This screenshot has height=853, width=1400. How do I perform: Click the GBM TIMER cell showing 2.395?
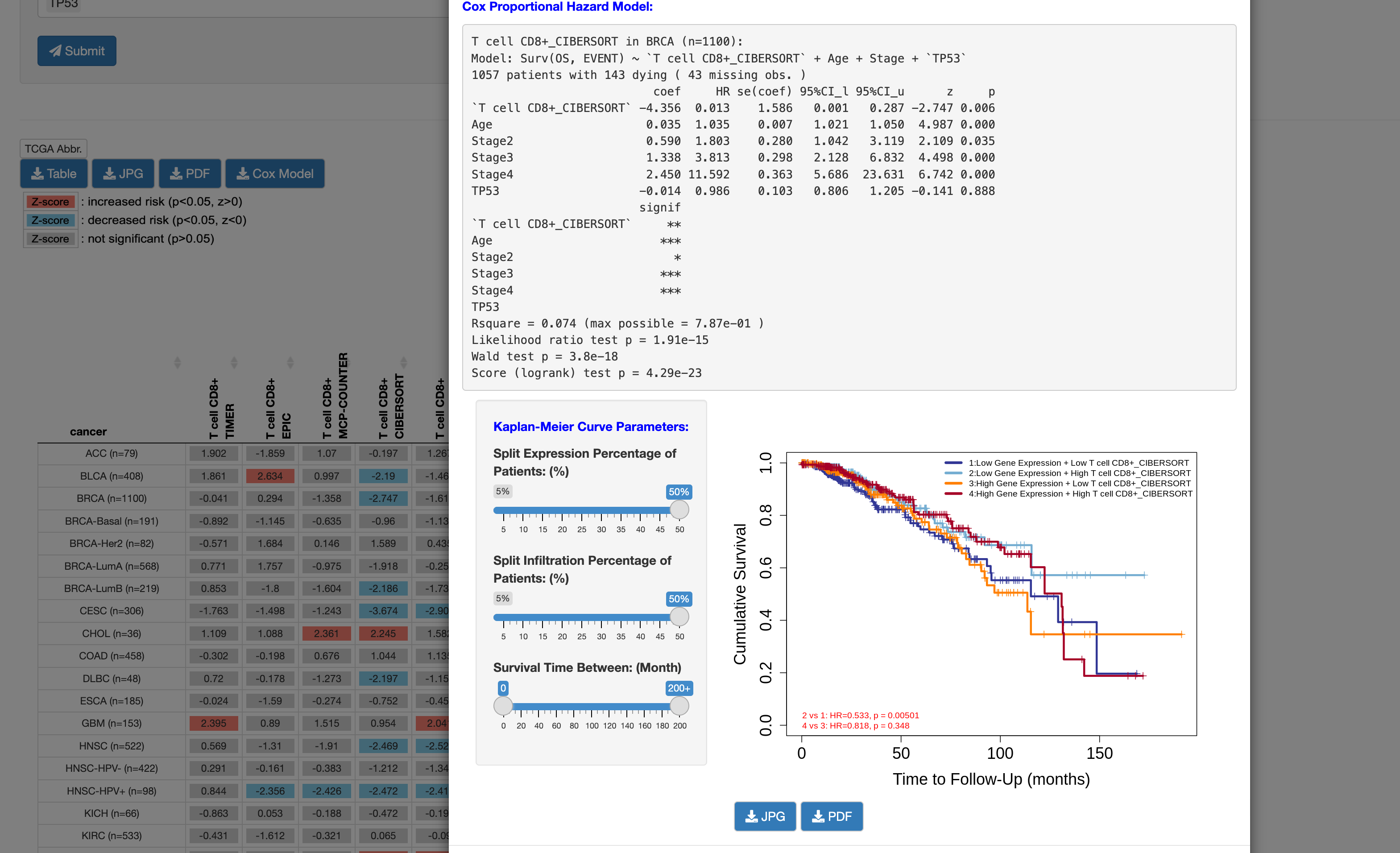(214, 724)
